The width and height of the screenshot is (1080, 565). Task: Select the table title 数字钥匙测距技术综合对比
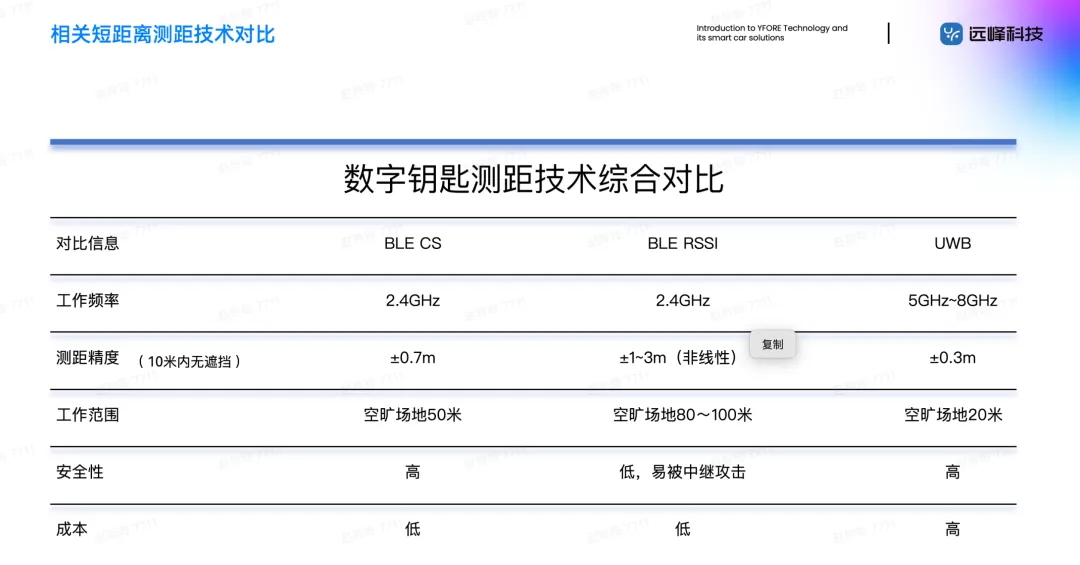pyautogui.click(x=533, y=179)
